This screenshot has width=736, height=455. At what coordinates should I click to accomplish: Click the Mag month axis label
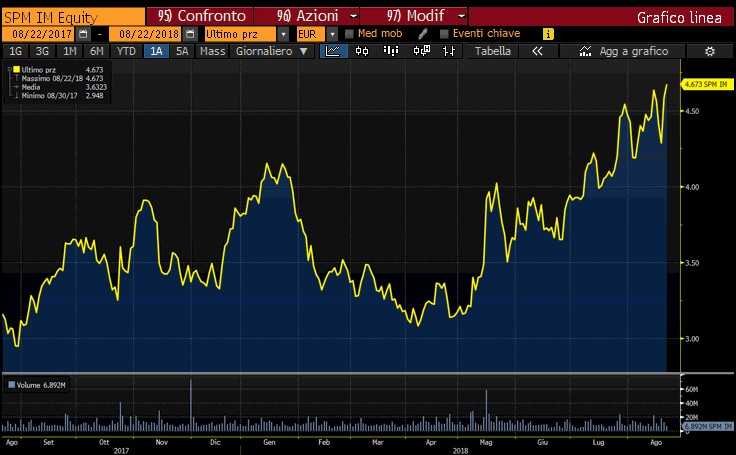click(486, 442)
